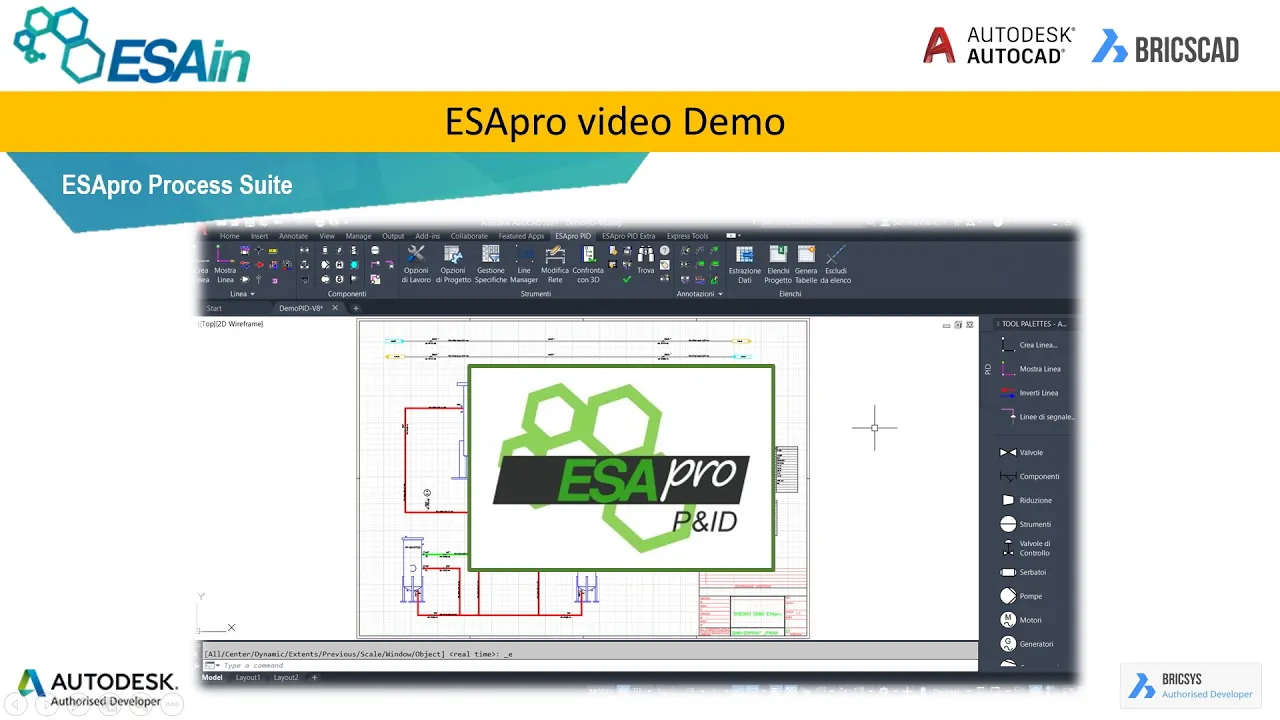Open the ESApro PID Extra tab
The height and width of the screenshot is (720, 1280).
(x=629, y=236)
